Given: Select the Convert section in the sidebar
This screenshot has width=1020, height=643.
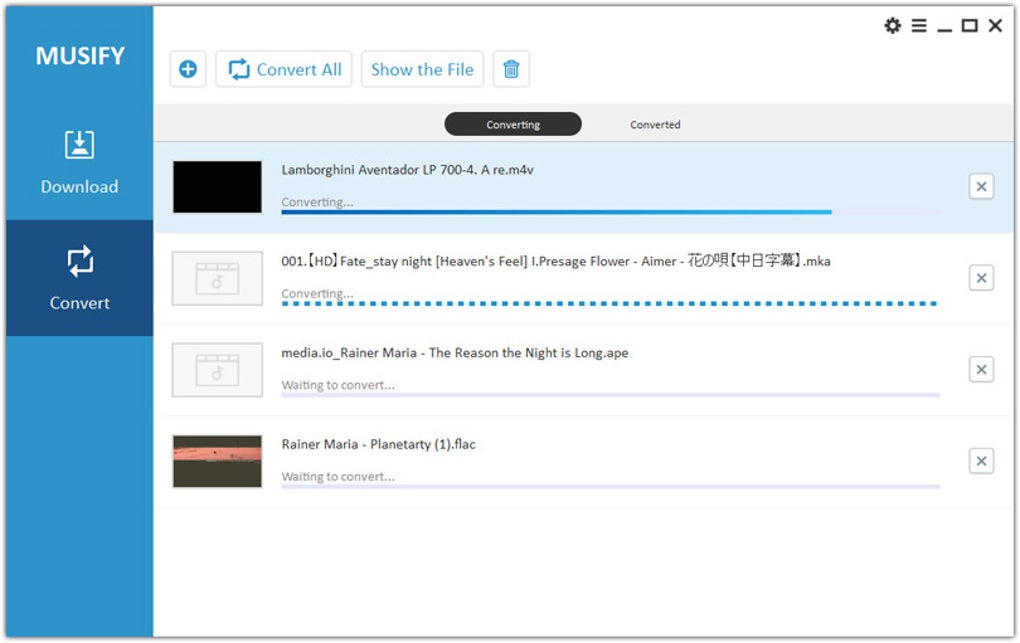Looking at the screenshot, I should point(79,280).
